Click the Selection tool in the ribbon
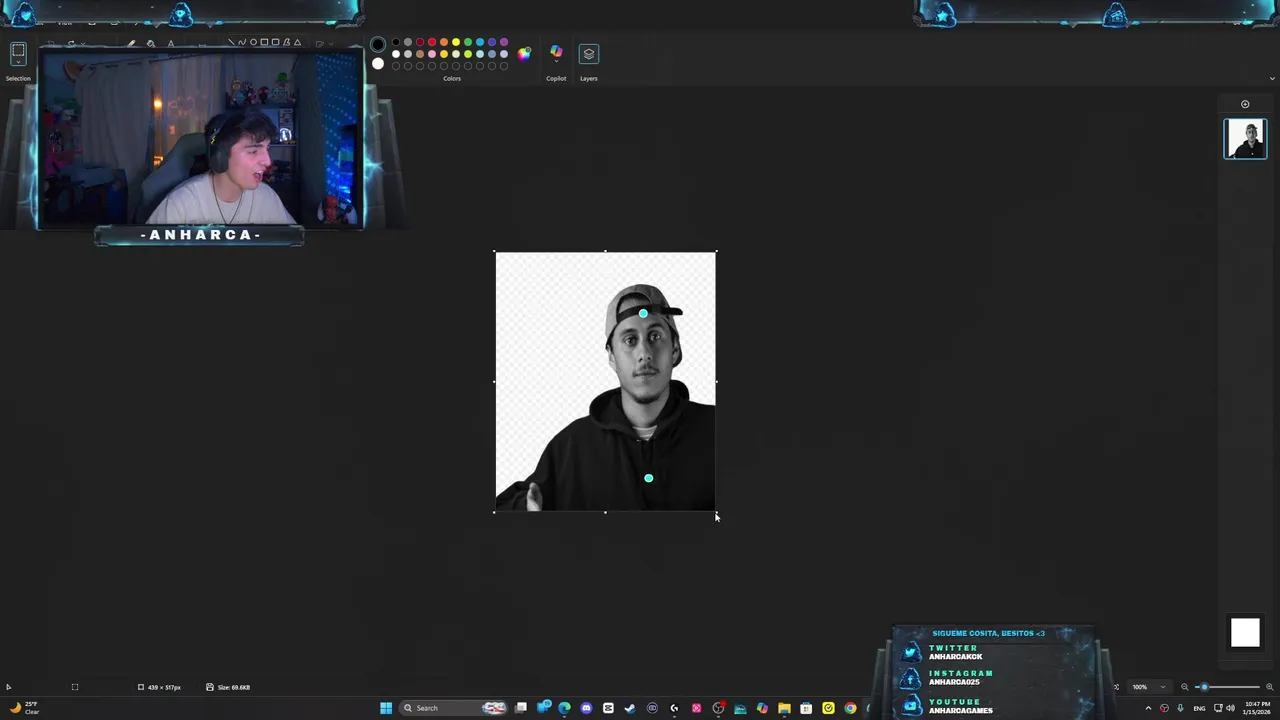The height and width of the screenshot is (720, 1280). 18,55
